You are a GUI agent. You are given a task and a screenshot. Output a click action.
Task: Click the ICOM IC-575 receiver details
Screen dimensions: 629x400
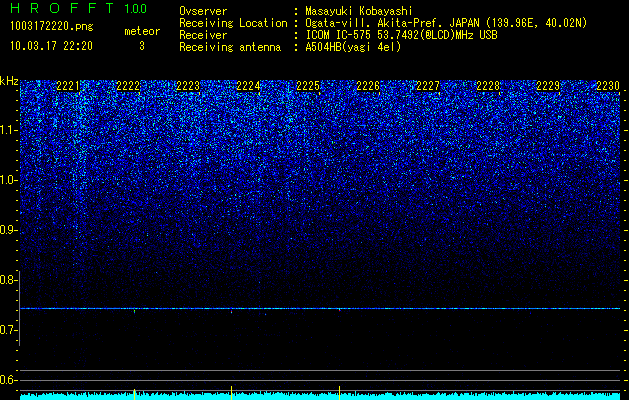click(x=401, y=35)
